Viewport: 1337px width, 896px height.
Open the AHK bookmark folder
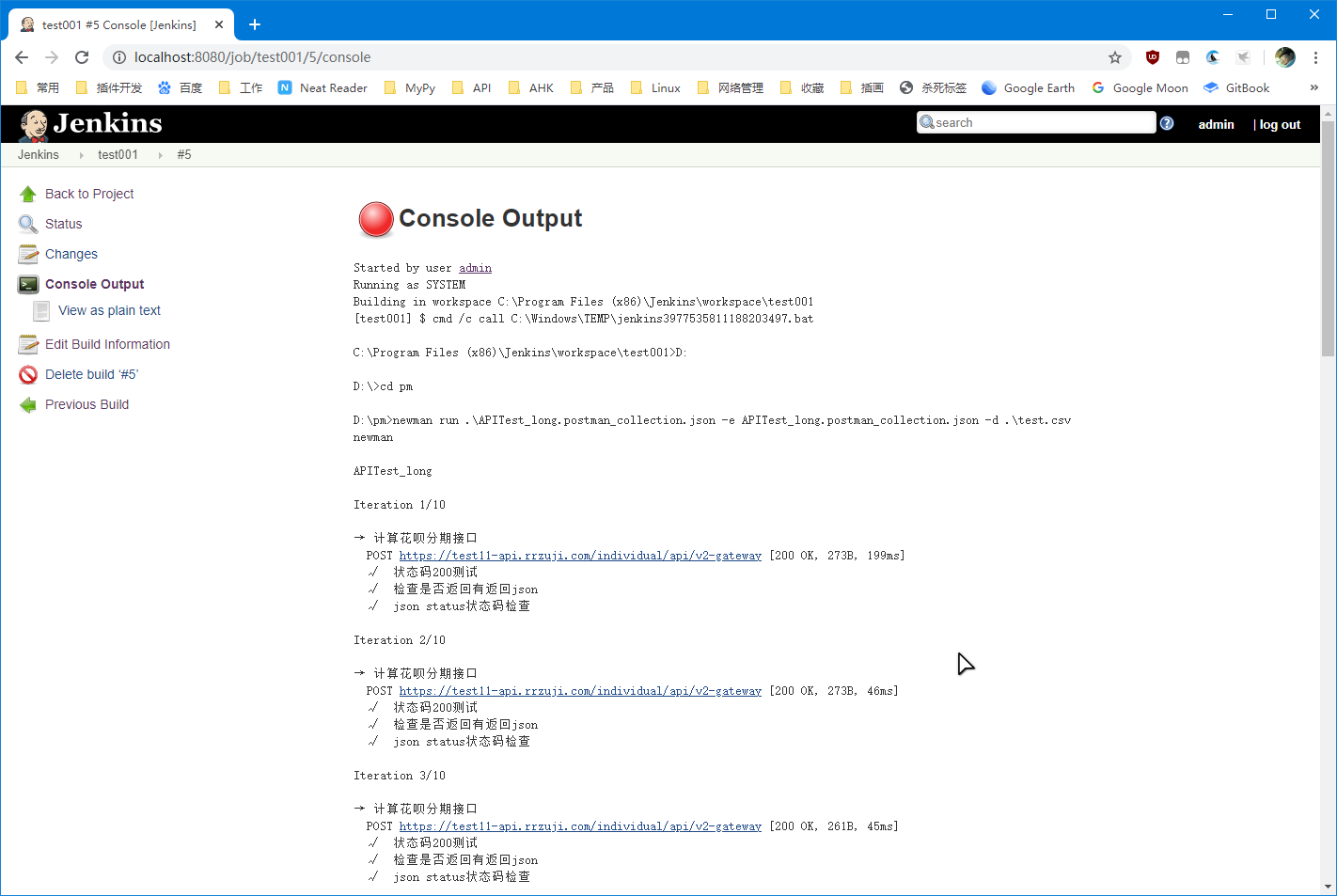click(x=531, y=87)
